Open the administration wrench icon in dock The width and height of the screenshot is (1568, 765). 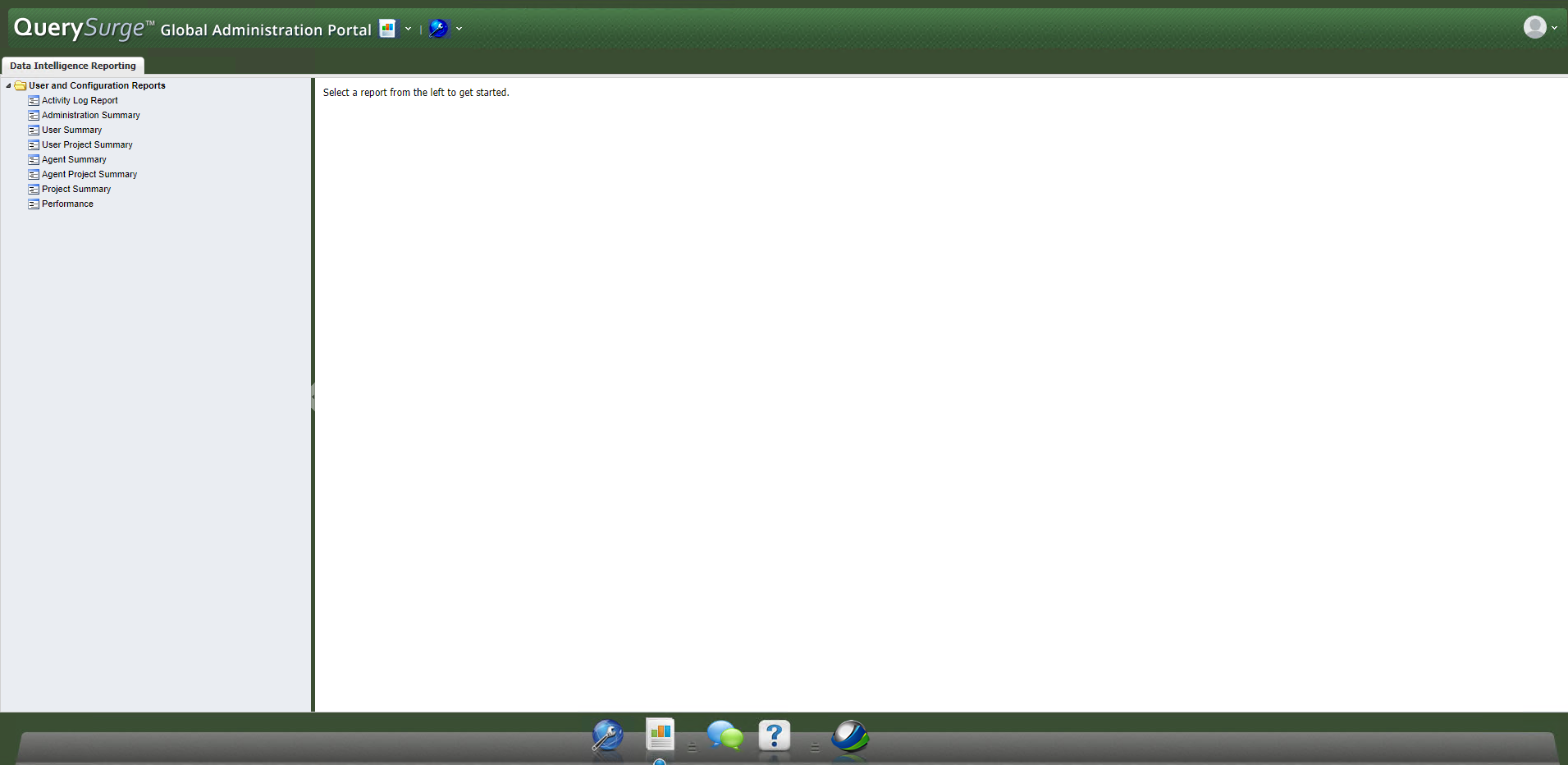click(608, 735)
